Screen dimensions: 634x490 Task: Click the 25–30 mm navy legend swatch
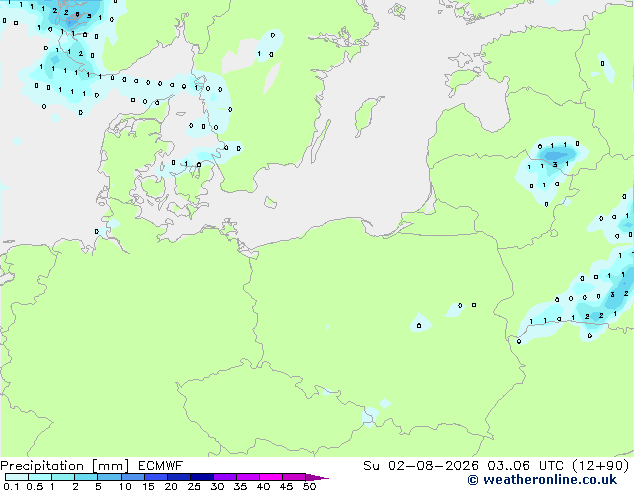click(x=201, y=477)
